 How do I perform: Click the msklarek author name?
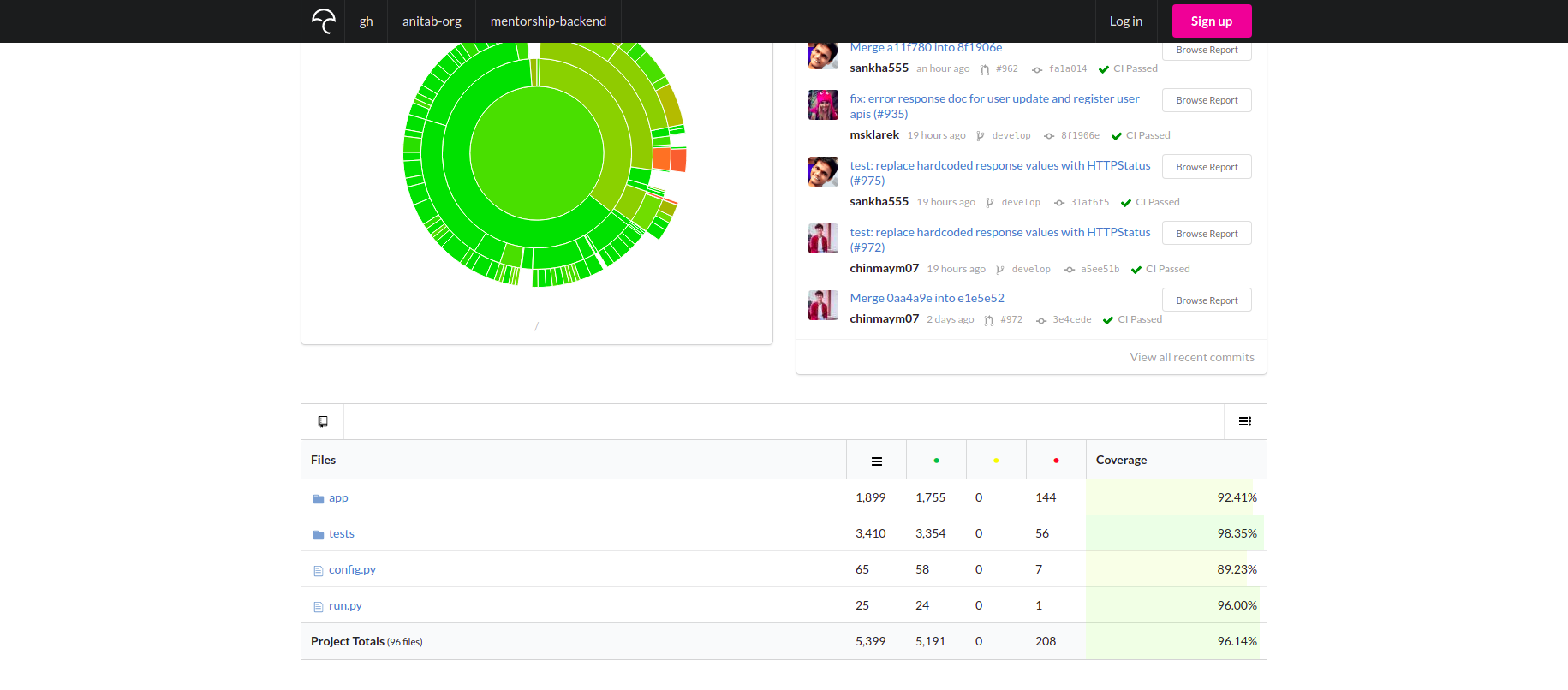tap(874, 135)
